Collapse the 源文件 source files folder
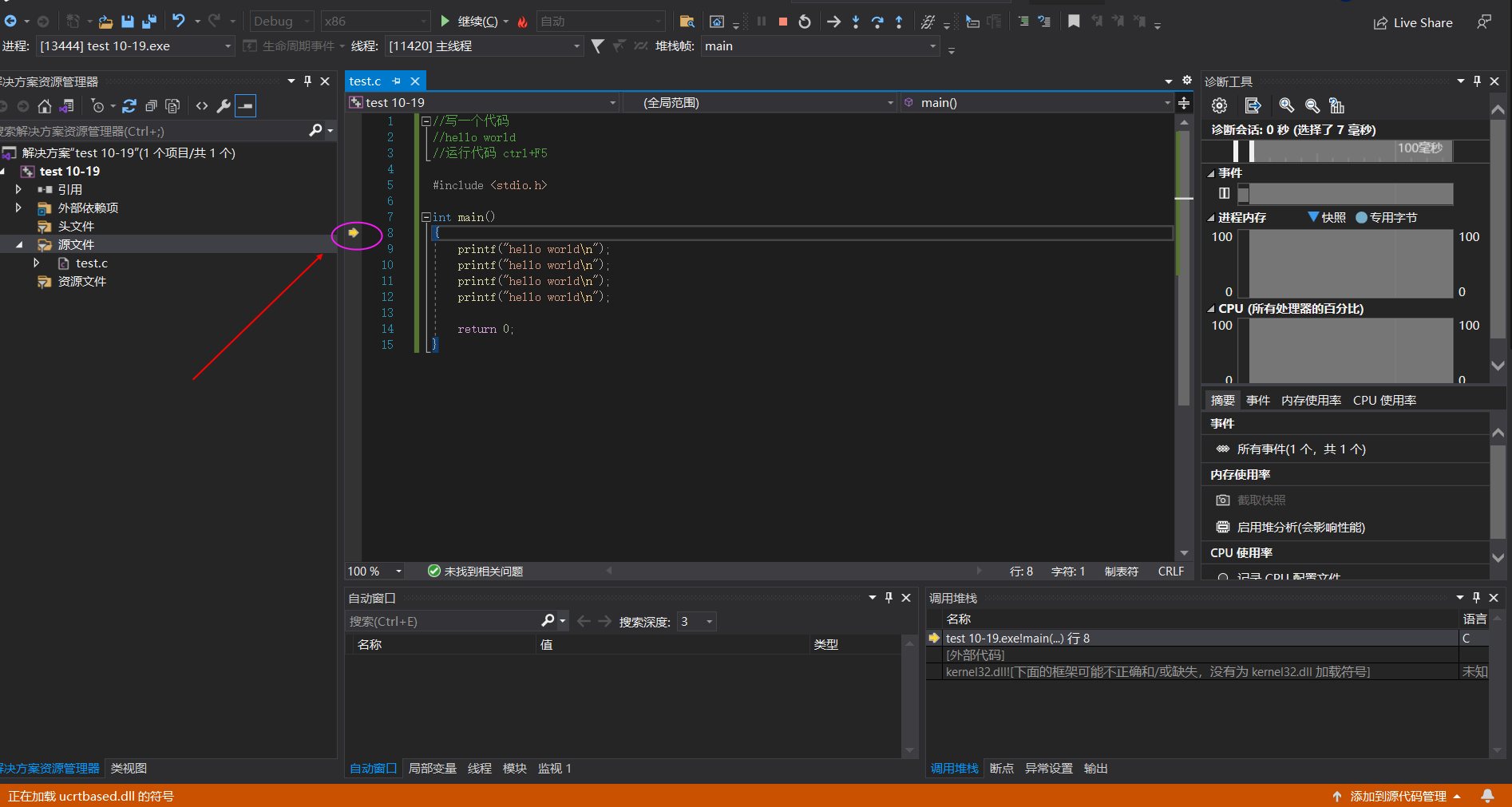Screen dimensions: 1512x807 tap(18, 244)
